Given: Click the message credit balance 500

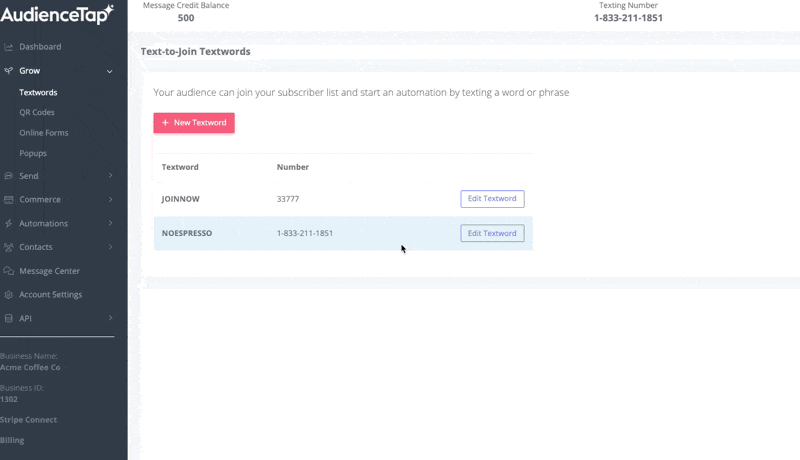Looking at the screenshot, I should click(186, 18).
